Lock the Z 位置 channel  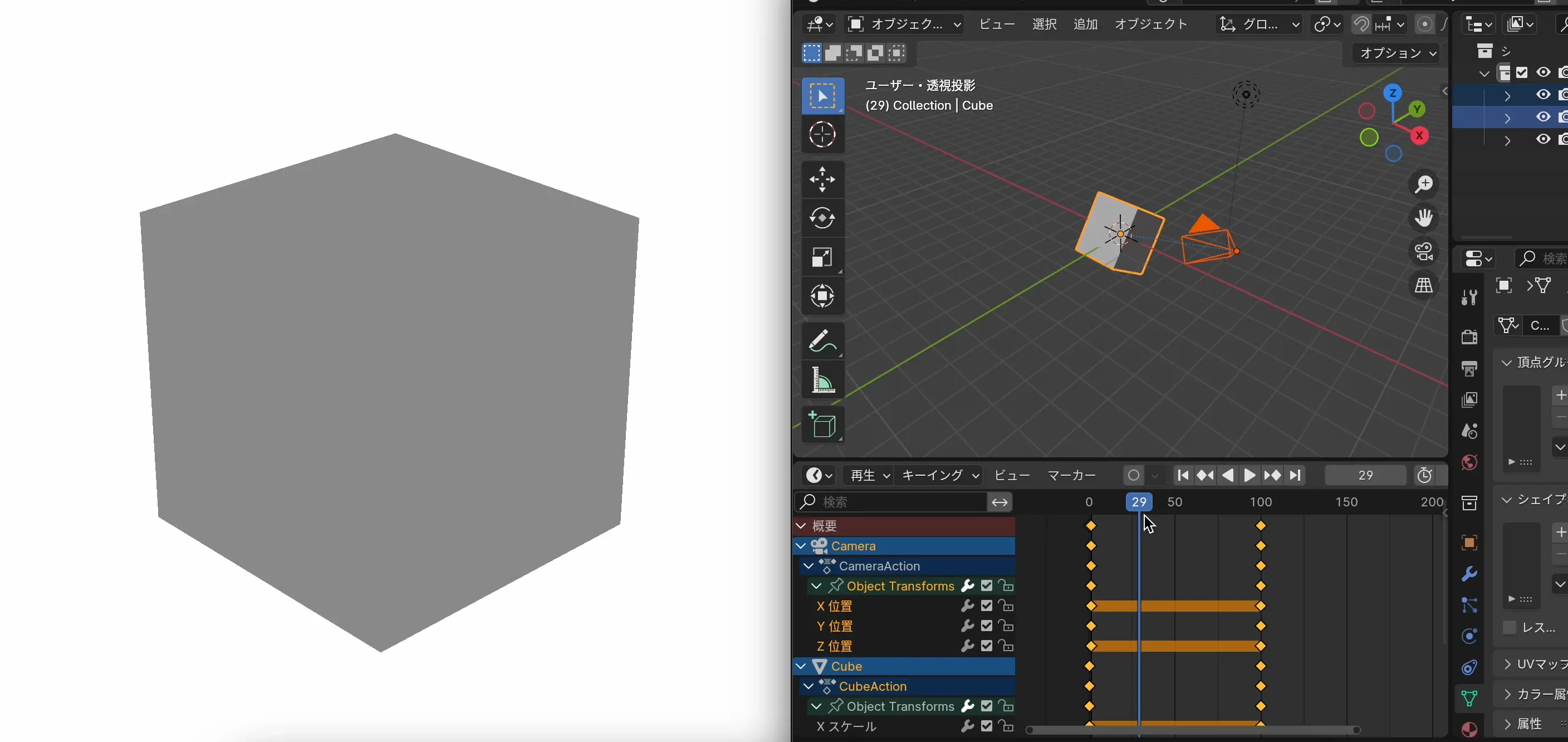[1006, 646]
